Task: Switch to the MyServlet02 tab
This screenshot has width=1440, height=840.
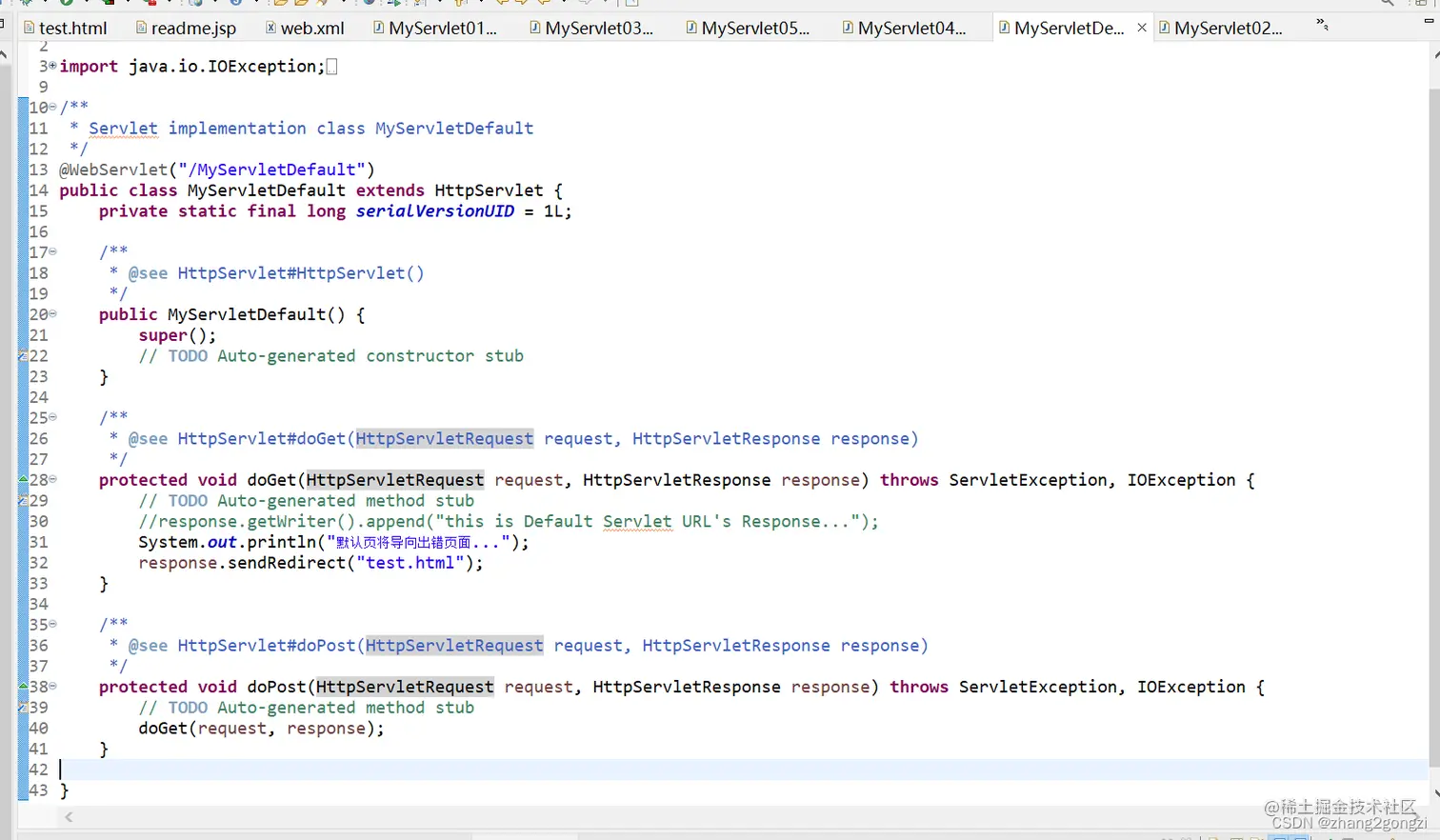Action: tap(1221, 28)
